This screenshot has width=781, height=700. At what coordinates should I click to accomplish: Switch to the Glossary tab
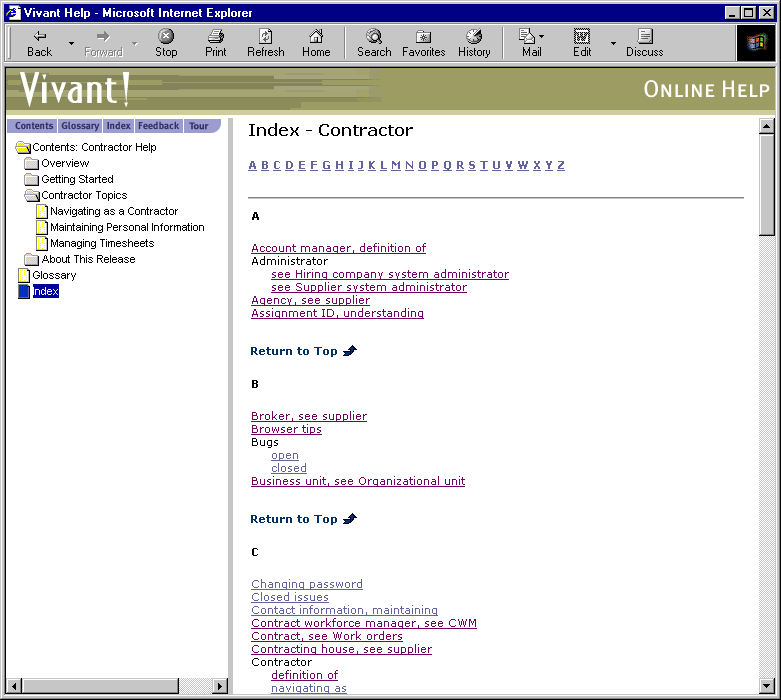point(80,127)
